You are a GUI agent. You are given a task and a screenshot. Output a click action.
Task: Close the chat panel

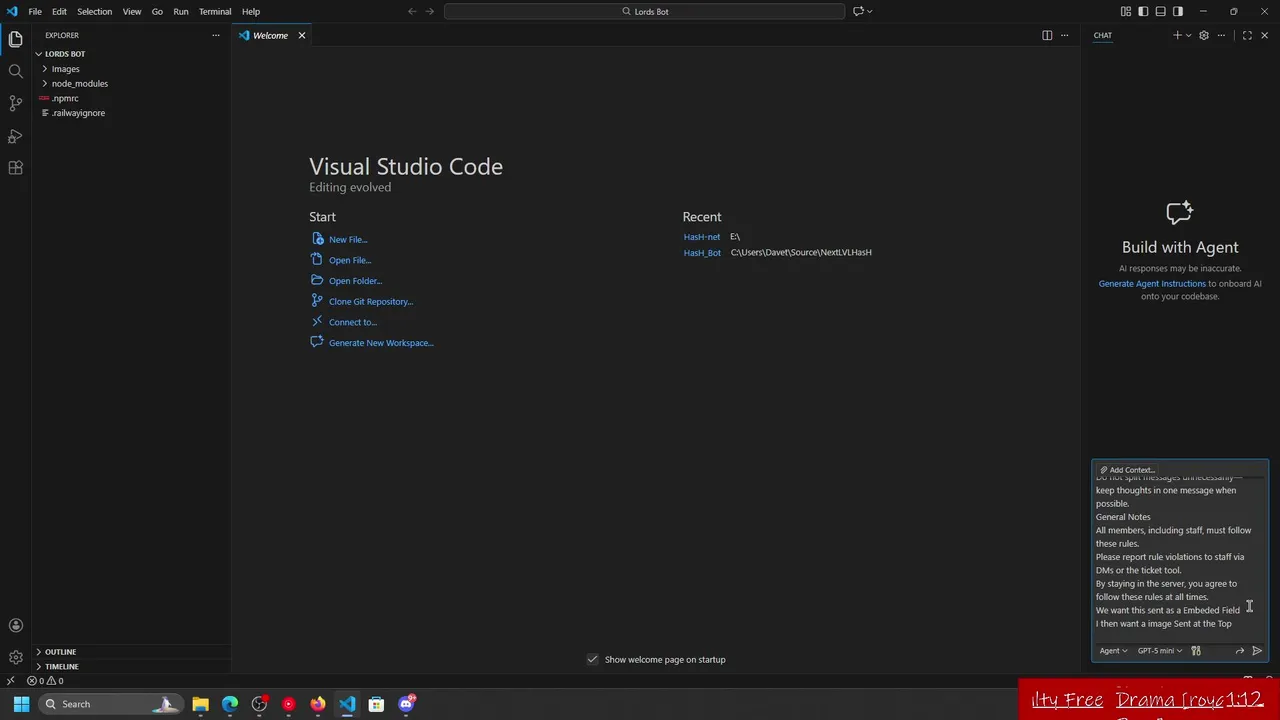tap(1264, 35)
